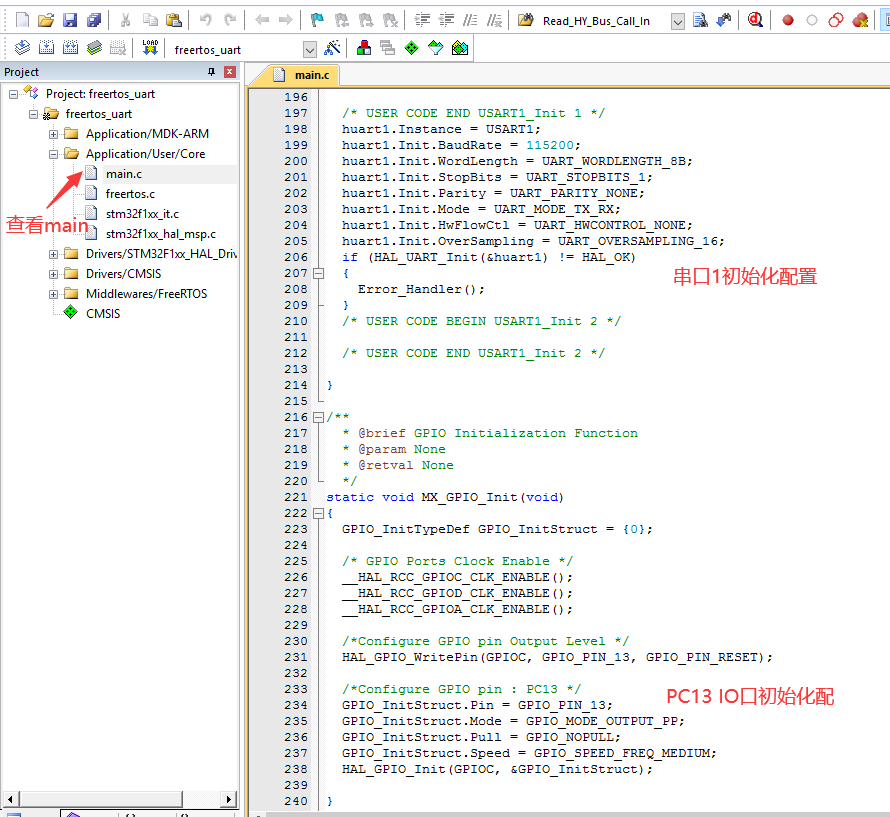
Task: Collapse freertos_uart target node
Action: pyautogui.click(x=33, y=114)
